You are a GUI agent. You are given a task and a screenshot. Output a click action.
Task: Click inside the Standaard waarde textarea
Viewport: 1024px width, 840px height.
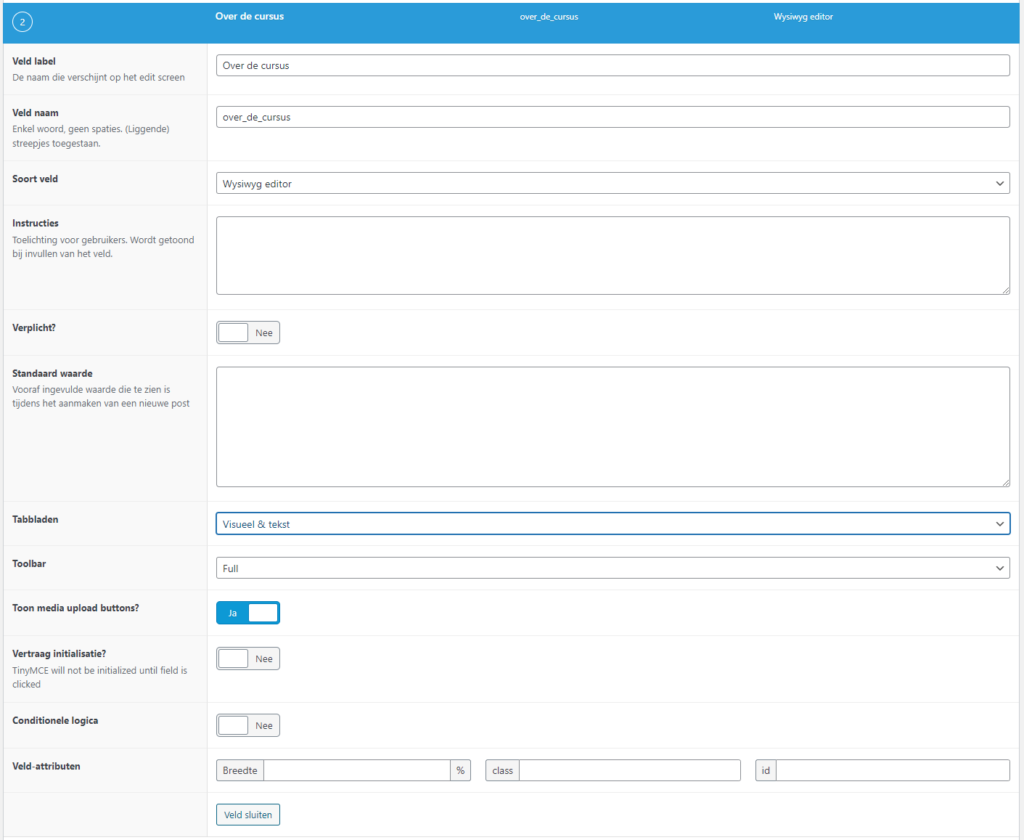(x=613, y=427)
